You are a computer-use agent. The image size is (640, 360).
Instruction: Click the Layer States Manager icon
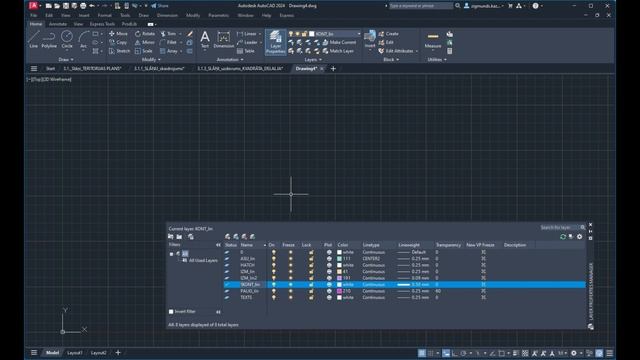(191, 237)
